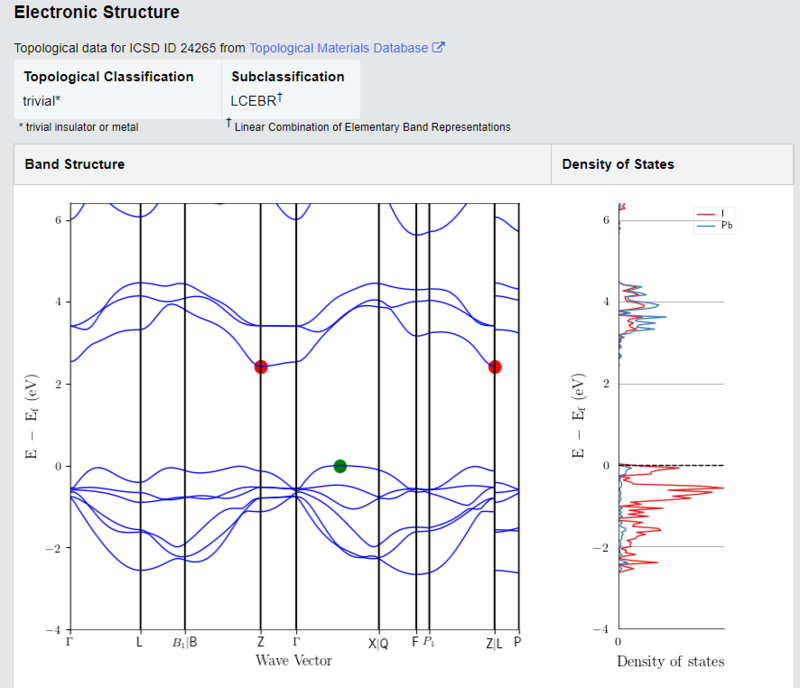Open the Topological Materials Database link

pyautogui.click(x=339, y=48)
